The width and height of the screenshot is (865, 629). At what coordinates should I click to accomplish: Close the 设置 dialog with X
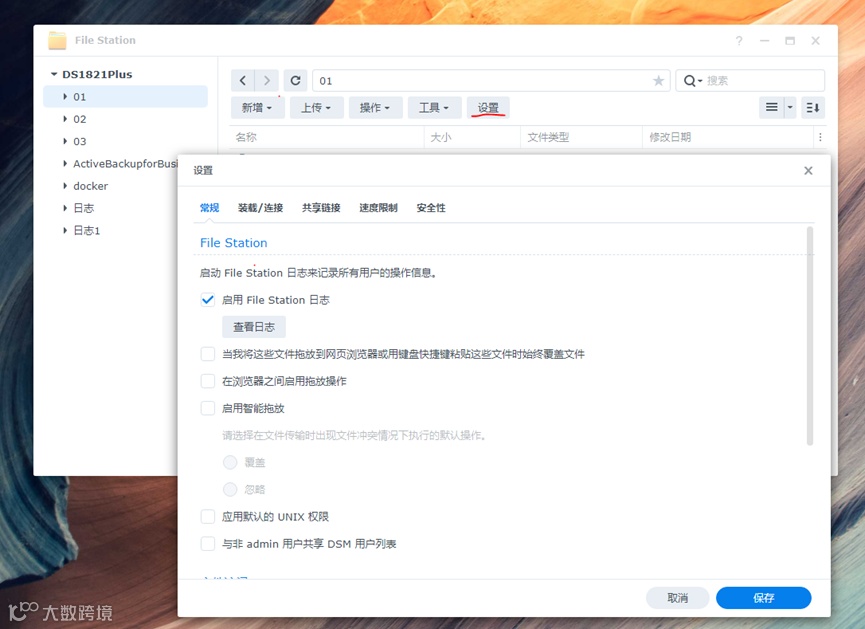point(808,170)
